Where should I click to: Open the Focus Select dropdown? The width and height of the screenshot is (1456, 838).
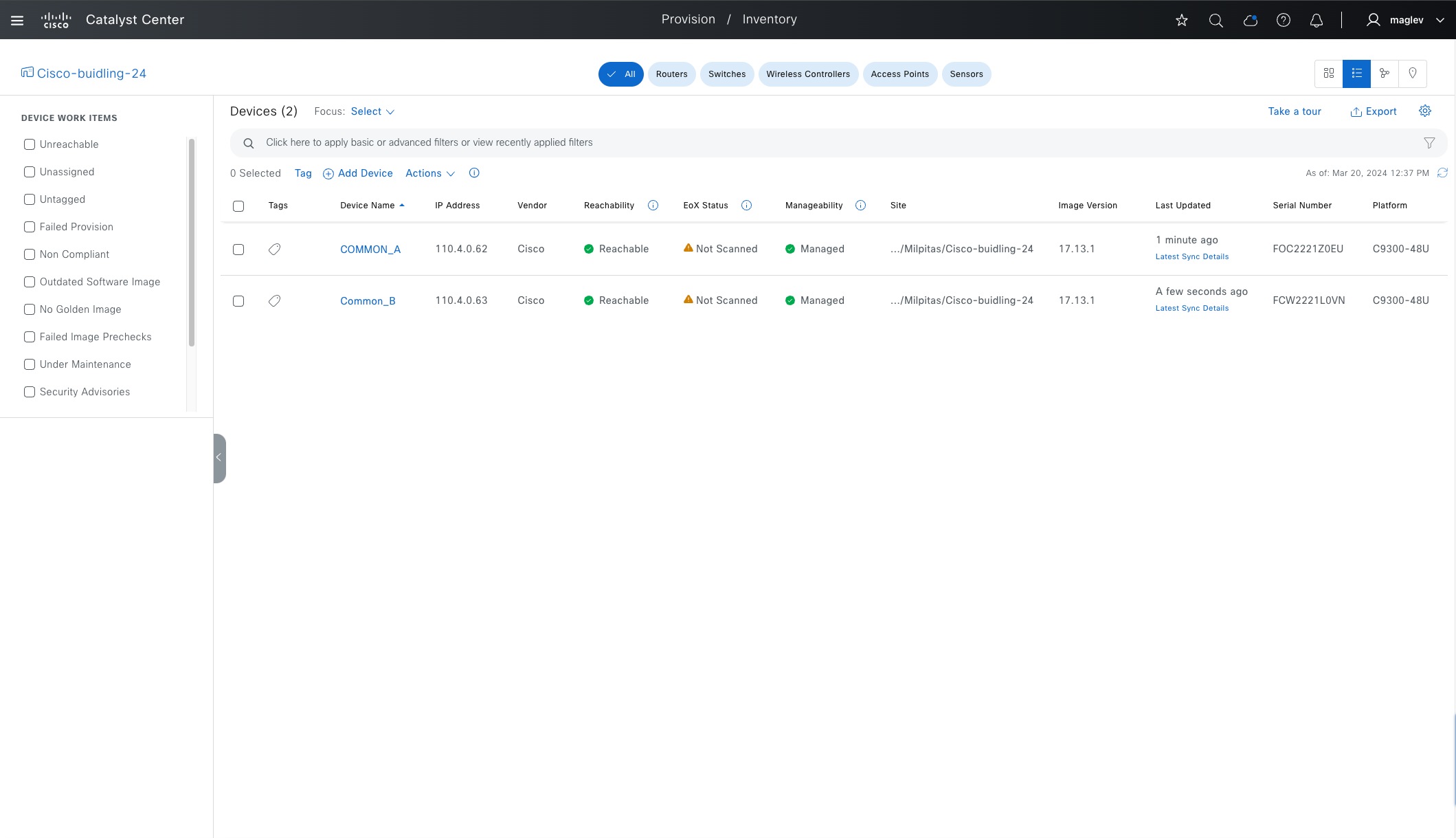372,111
